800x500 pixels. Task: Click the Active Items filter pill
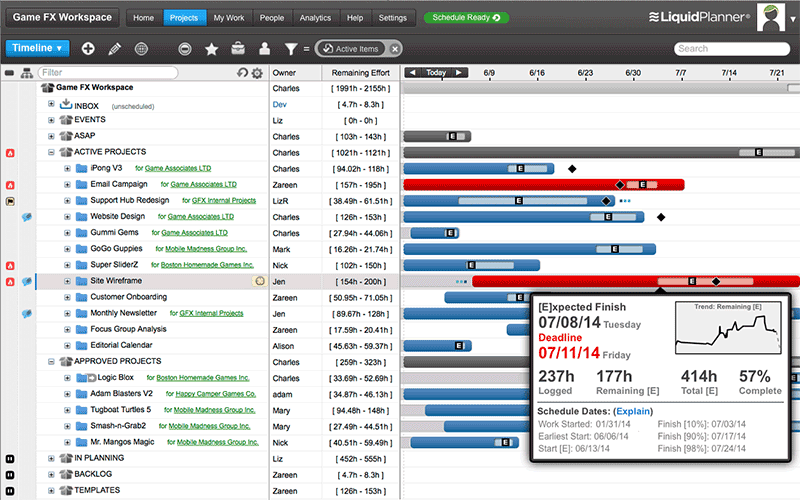coord(352,49)
